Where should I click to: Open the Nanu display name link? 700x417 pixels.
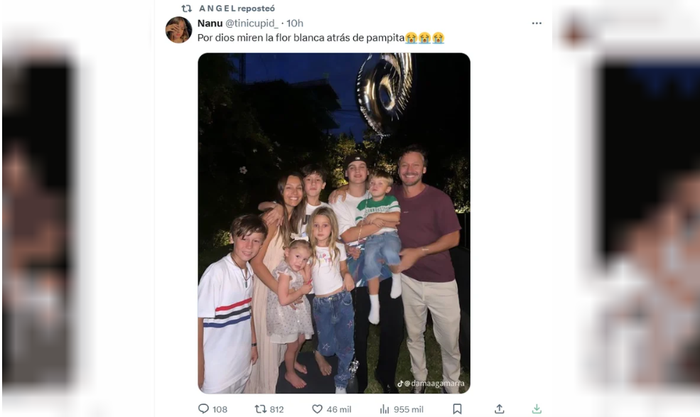tap(210, 23)
